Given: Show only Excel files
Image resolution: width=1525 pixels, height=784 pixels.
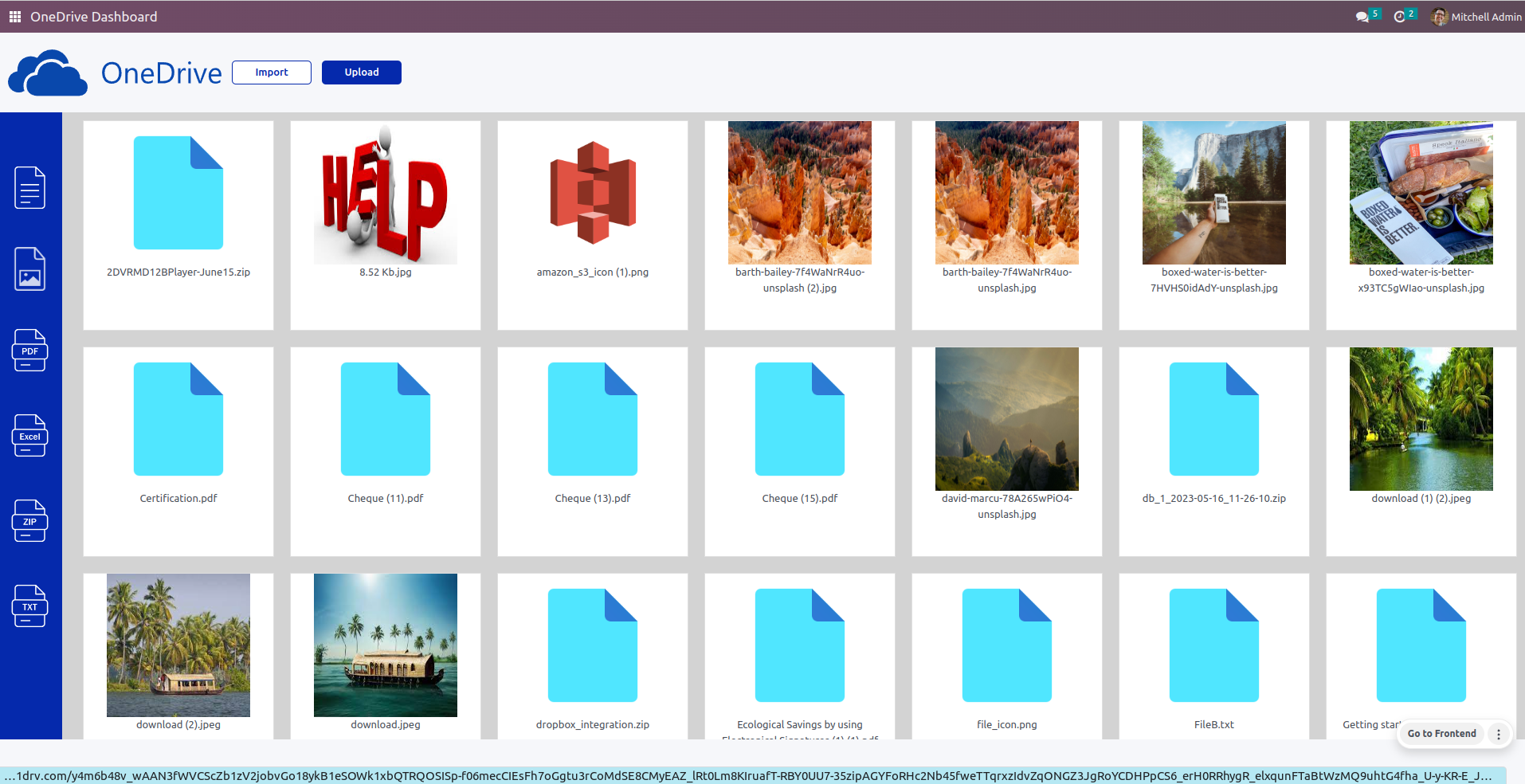Looking at the screenshot, I should [29, 436].
